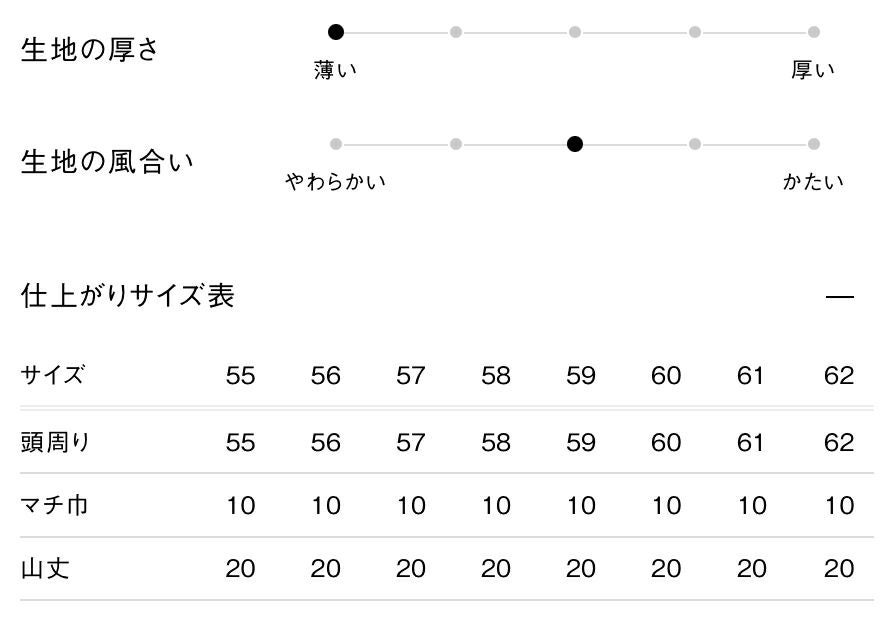The width and height of the screenshot is (890, 622).
Task: Click the 頭周り row label
Action: [56, 442]
